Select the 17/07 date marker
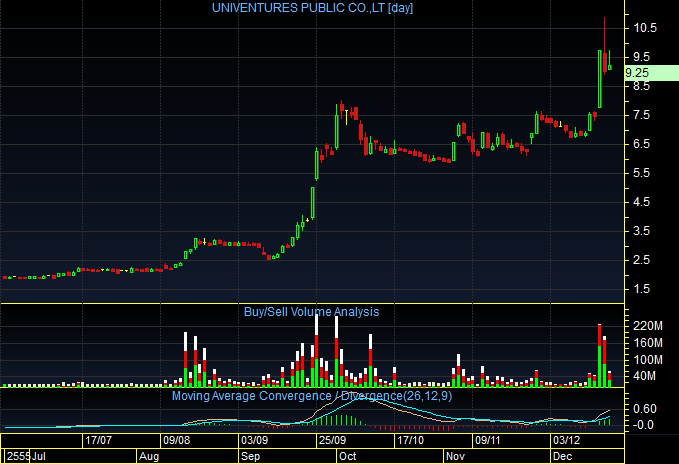 [98, 440]
